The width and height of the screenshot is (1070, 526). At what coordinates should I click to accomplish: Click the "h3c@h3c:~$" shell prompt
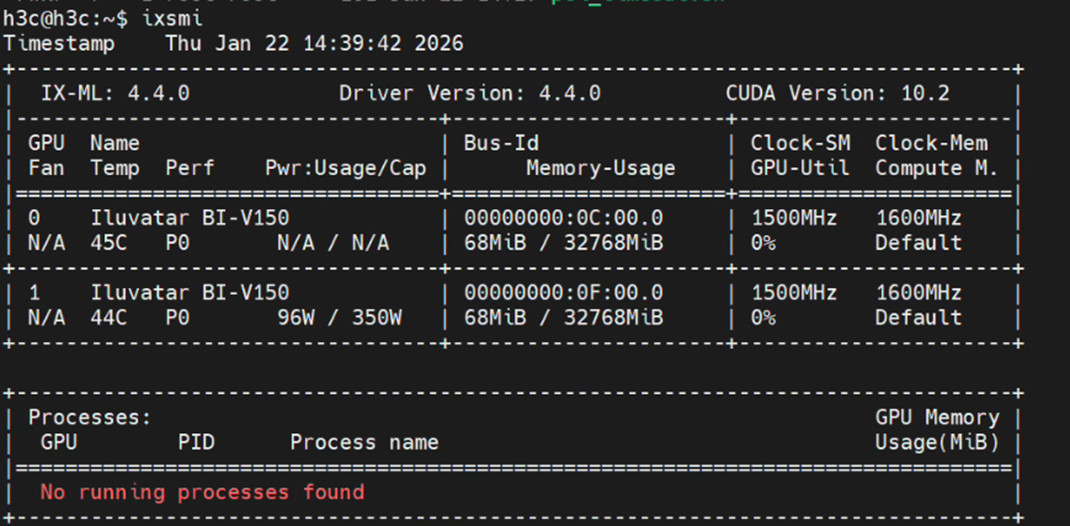coord(66,18)
